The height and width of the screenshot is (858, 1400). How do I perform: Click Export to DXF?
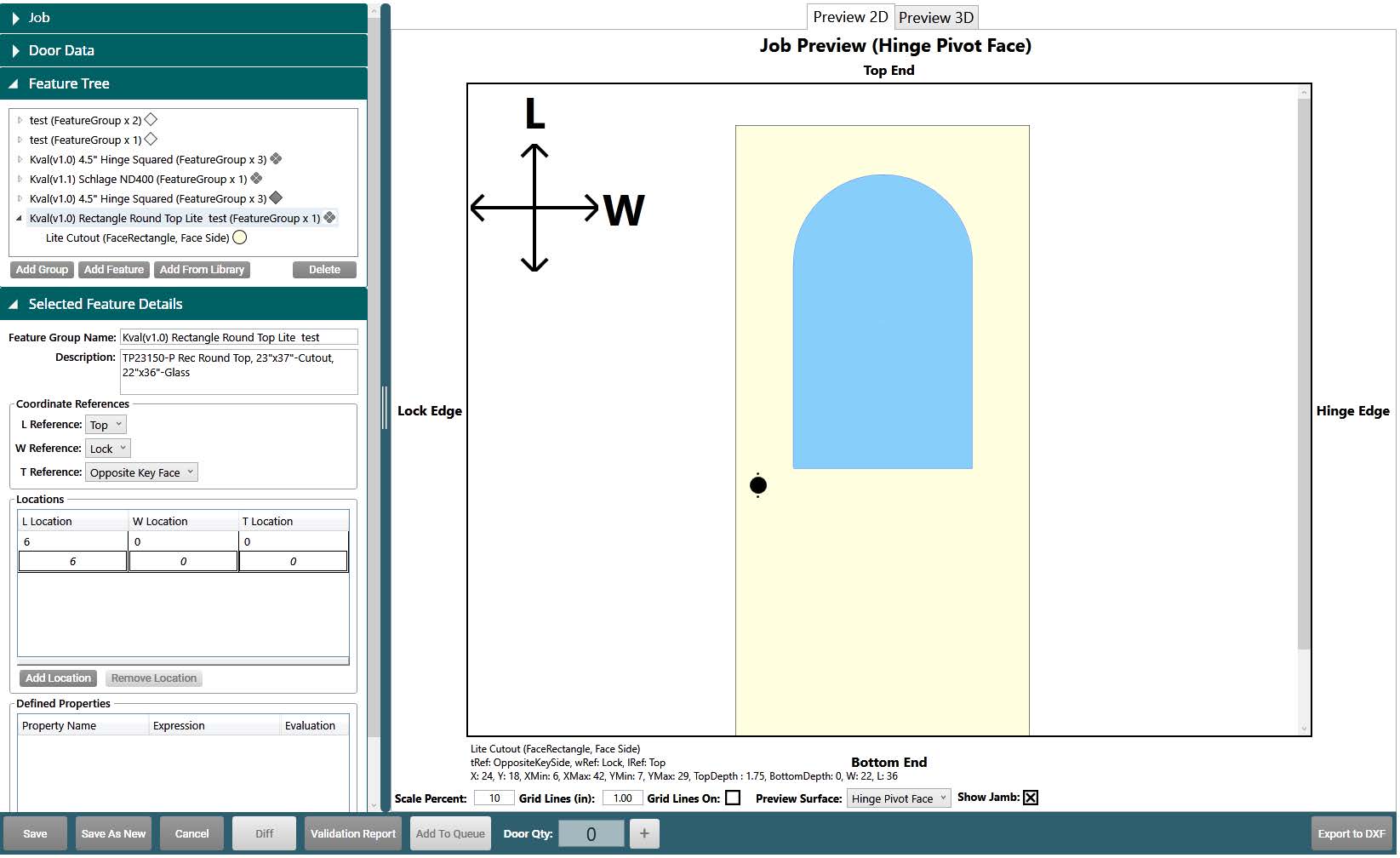(x=1351, y=834)
